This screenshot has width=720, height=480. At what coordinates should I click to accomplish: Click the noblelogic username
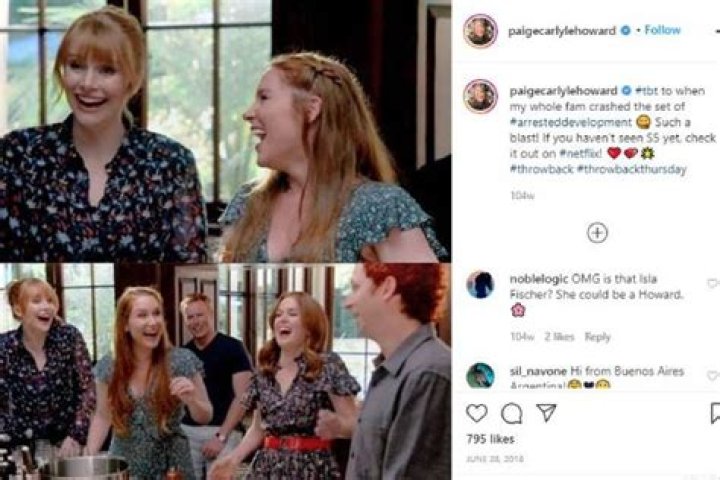[539, 279]
